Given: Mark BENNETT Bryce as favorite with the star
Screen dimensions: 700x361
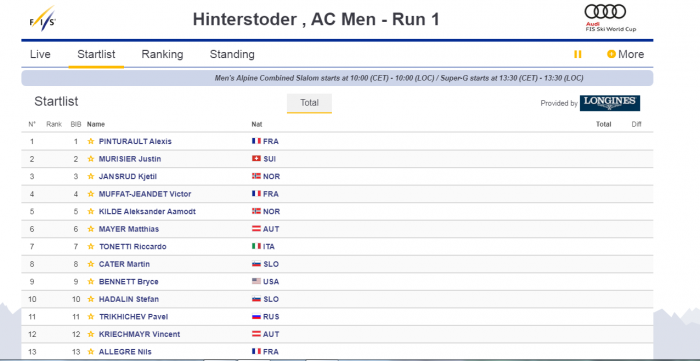Looking at the screenshot, I should pyautogui.click(x=91, y=282).
